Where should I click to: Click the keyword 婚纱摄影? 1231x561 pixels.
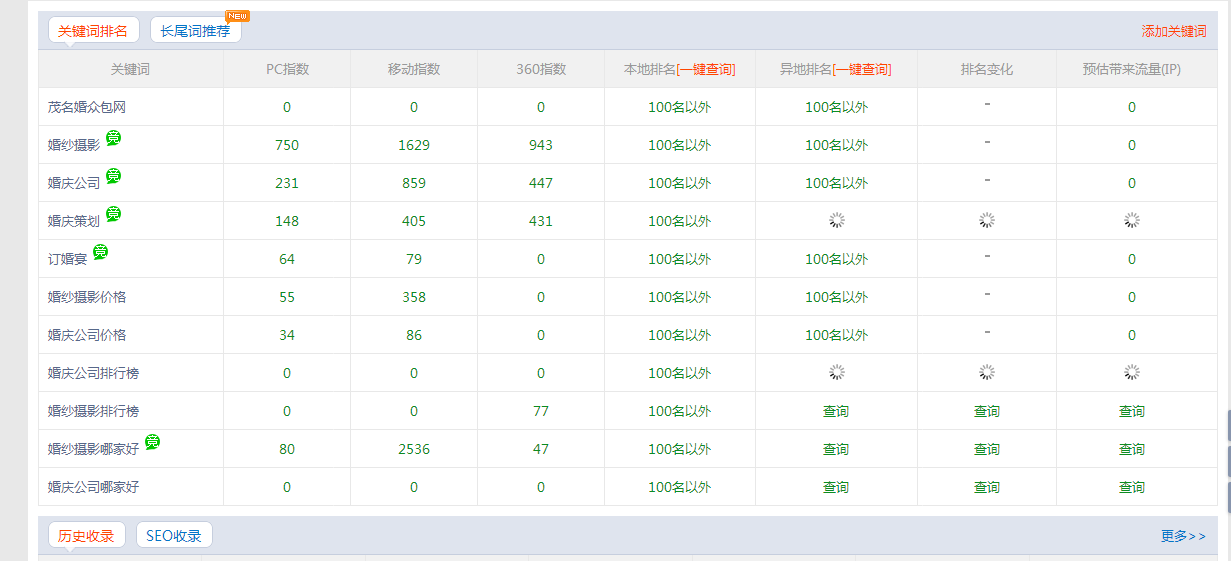click(74, 145)
